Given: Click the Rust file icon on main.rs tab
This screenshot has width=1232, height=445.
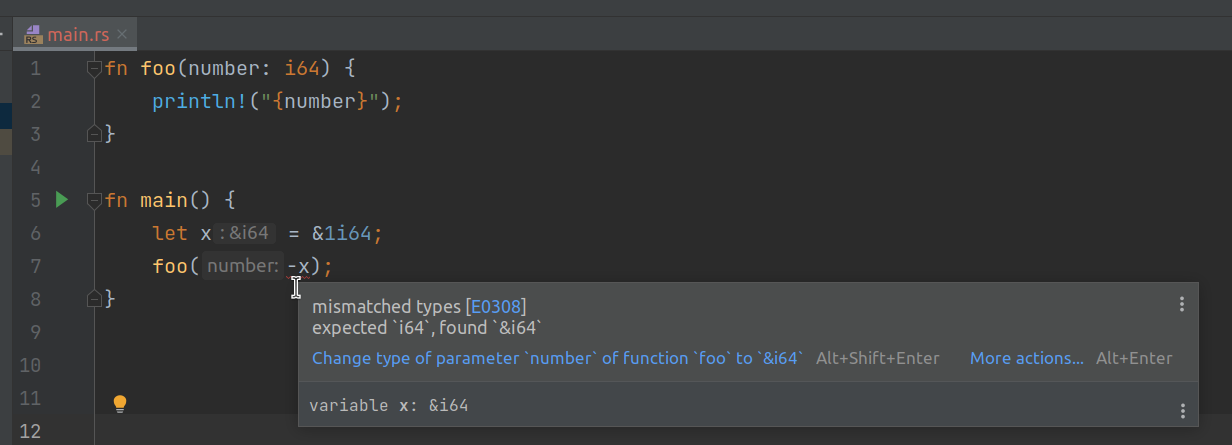Looking at the screenshot, I should [34, 34].
